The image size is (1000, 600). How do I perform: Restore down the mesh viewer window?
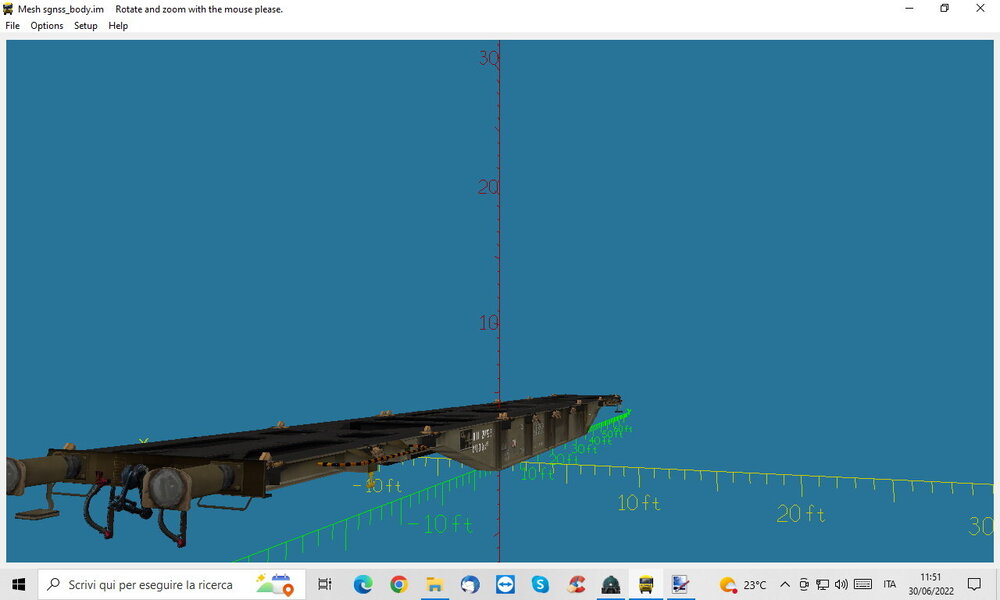click(945, 8)
